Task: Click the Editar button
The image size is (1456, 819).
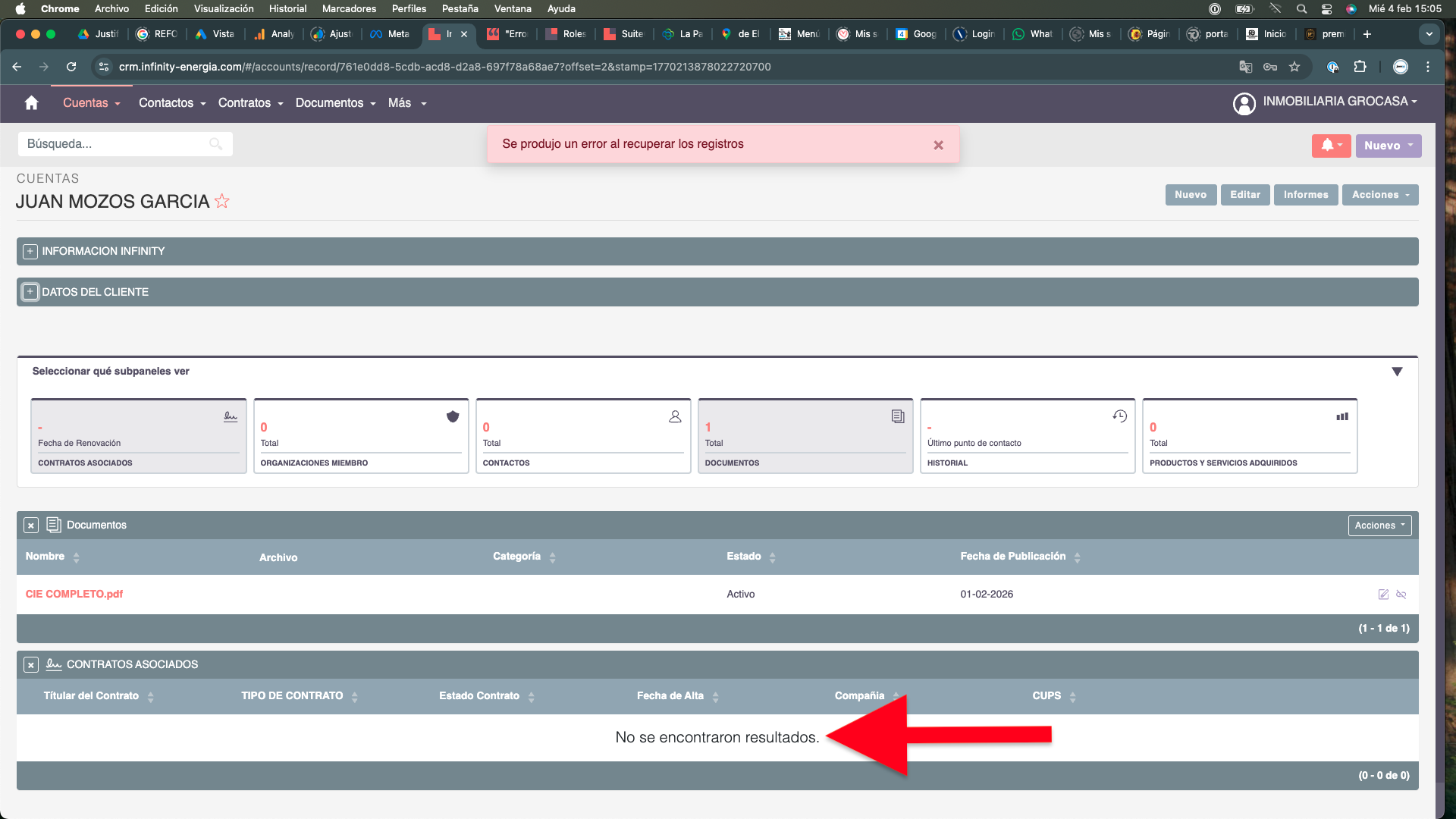Action: point(1244,195)
